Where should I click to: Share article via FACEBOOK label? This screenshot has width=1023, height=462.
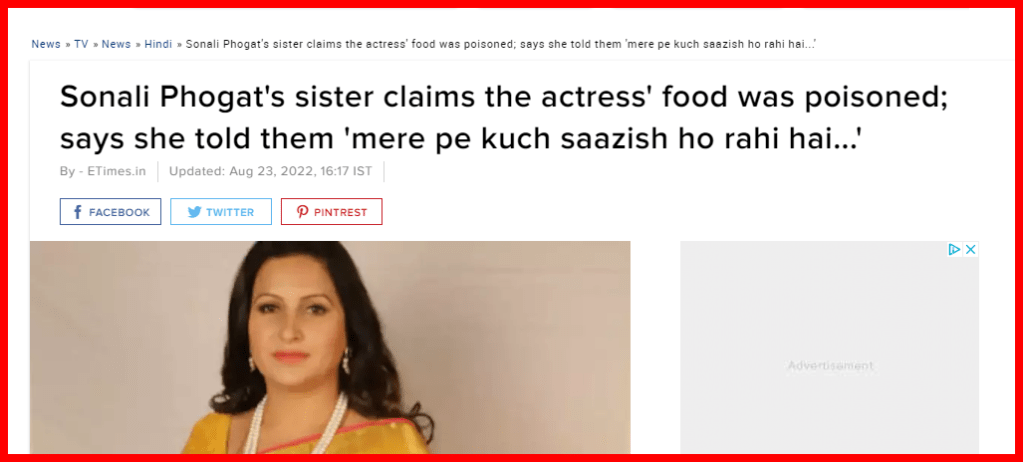pyautogui.click(x=119, y=212)
